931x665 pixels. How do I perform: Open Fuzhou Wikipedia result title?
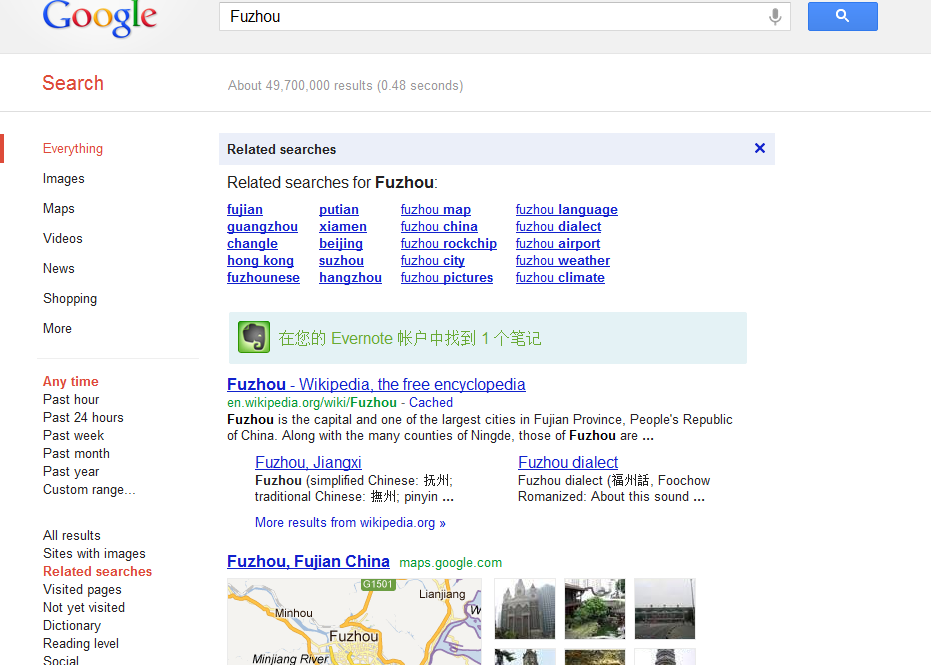376,384
